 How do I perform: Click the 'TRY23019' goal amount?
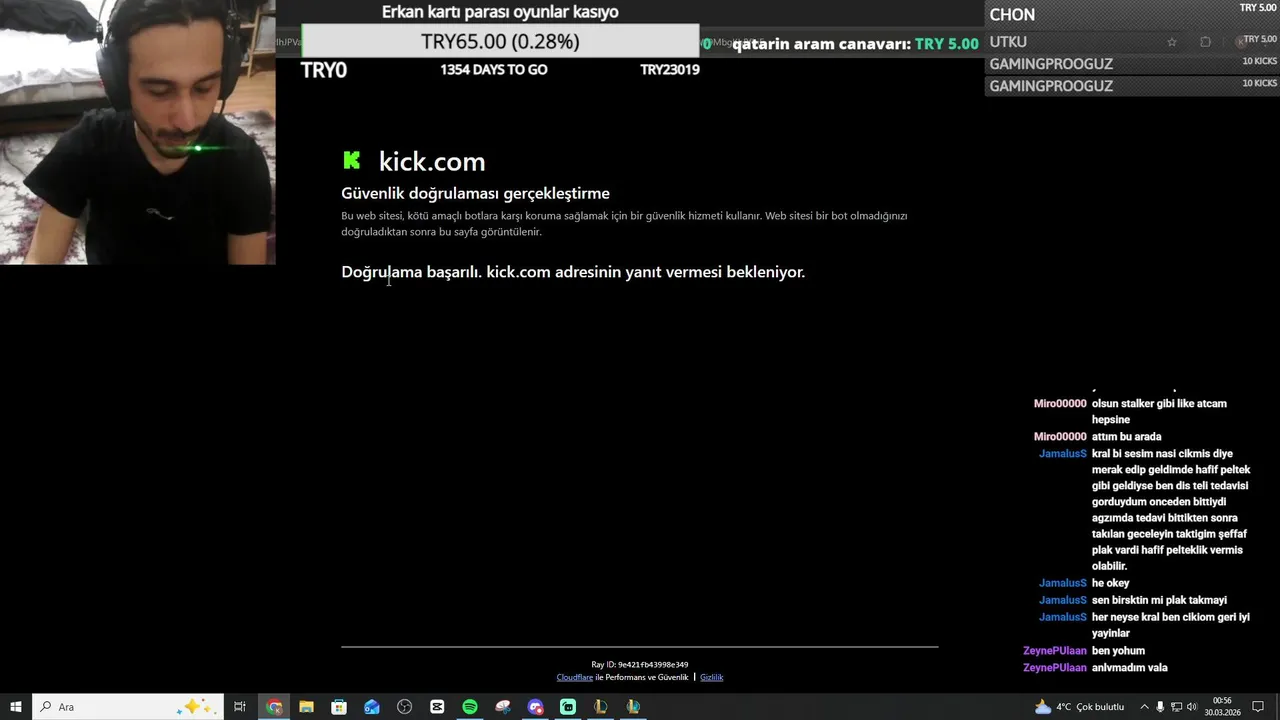click(670, 70)
